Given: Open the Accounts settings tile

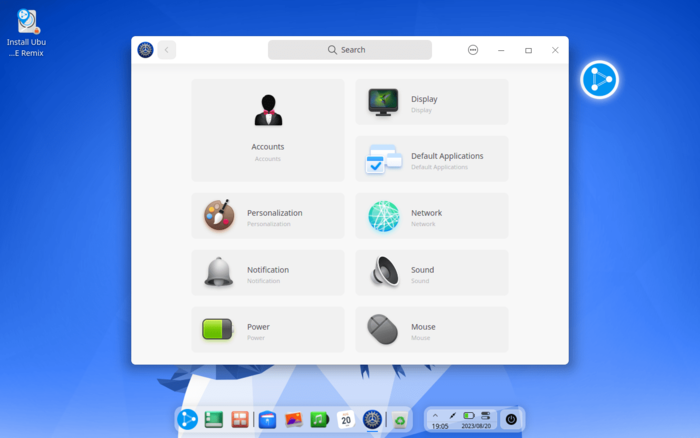Looking at the screenshot, I should [268, 130].
